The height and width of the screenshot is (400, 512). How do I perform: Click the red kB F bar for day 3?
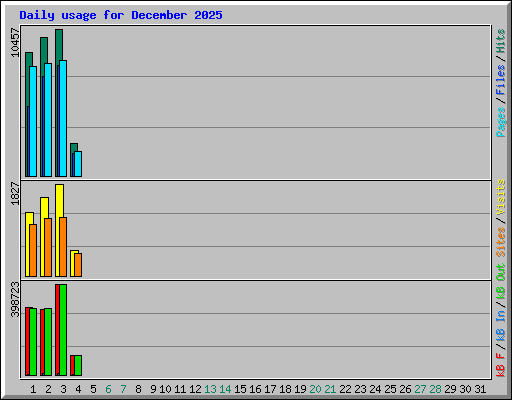pyautogui.click(x=57, y=329)
